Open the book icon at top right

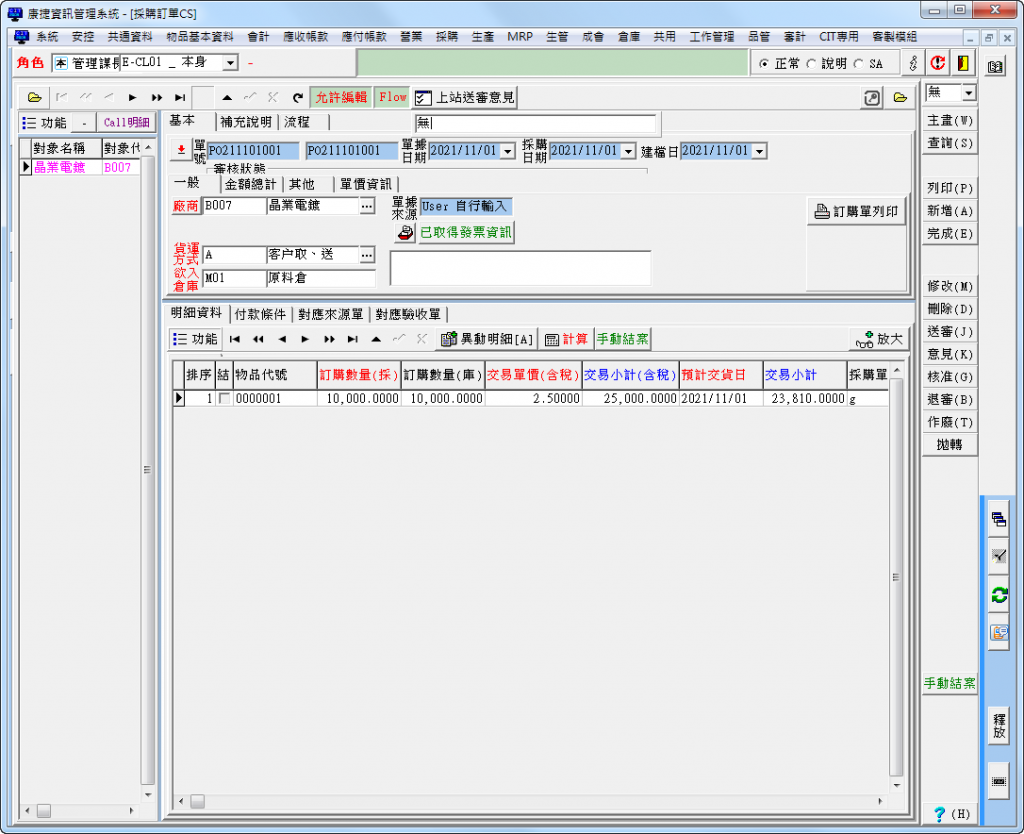[994, 66]
